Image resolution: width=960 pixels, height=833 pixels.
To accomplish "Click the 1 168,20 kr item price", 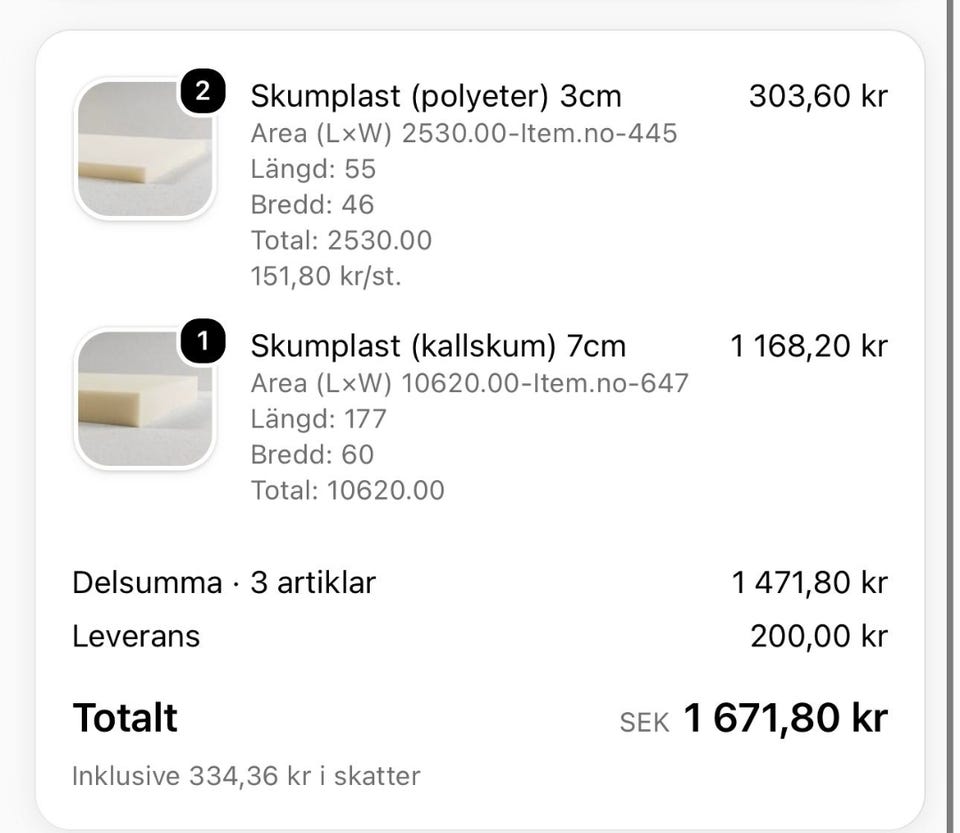I will point(808,346).
